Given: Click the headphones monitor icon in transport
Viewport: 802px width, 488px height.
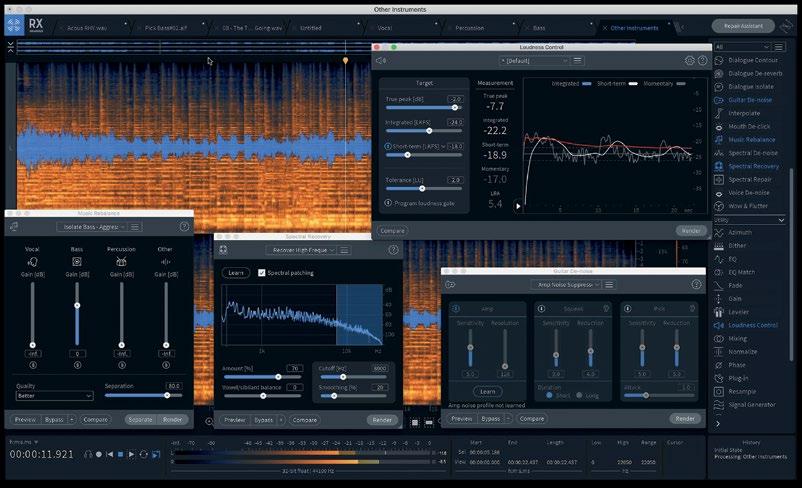Looking at the screenshot, I should (x=88, y=454).
